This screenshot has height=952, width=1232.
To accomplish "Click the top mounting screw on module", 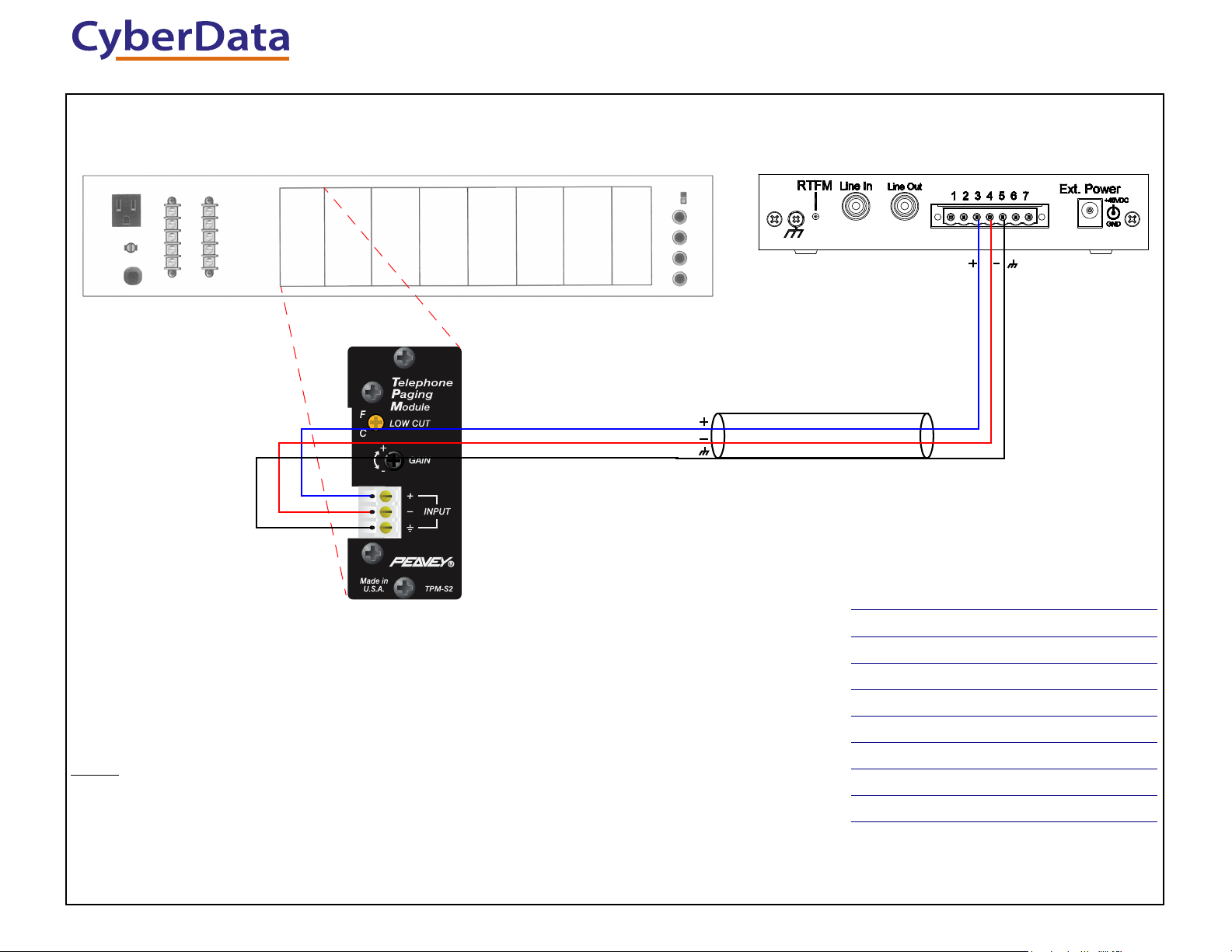I will pos(404,358).
